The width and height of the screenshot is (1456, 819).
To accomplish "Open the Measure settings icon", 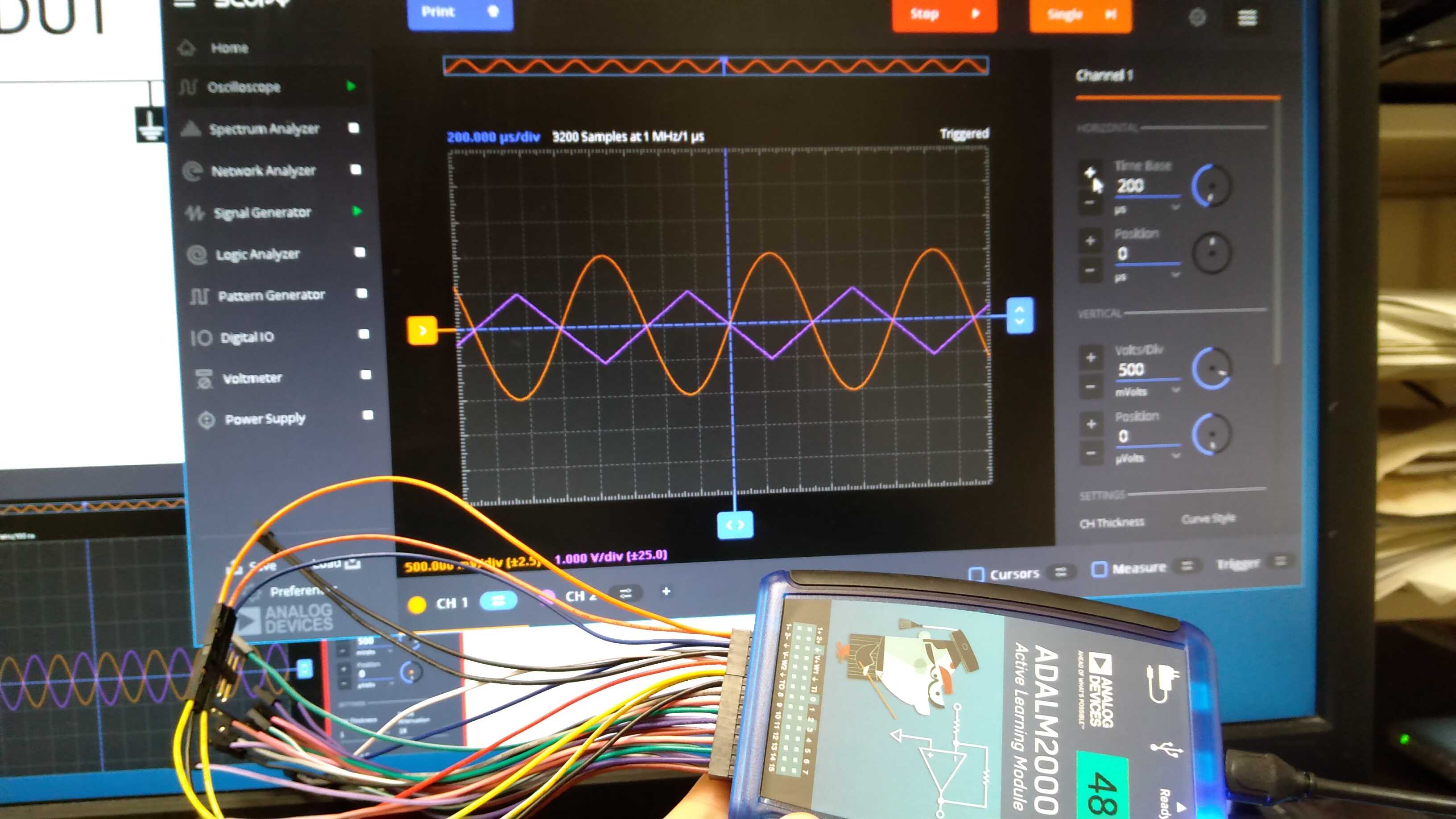I will (x=1187, y=566).
